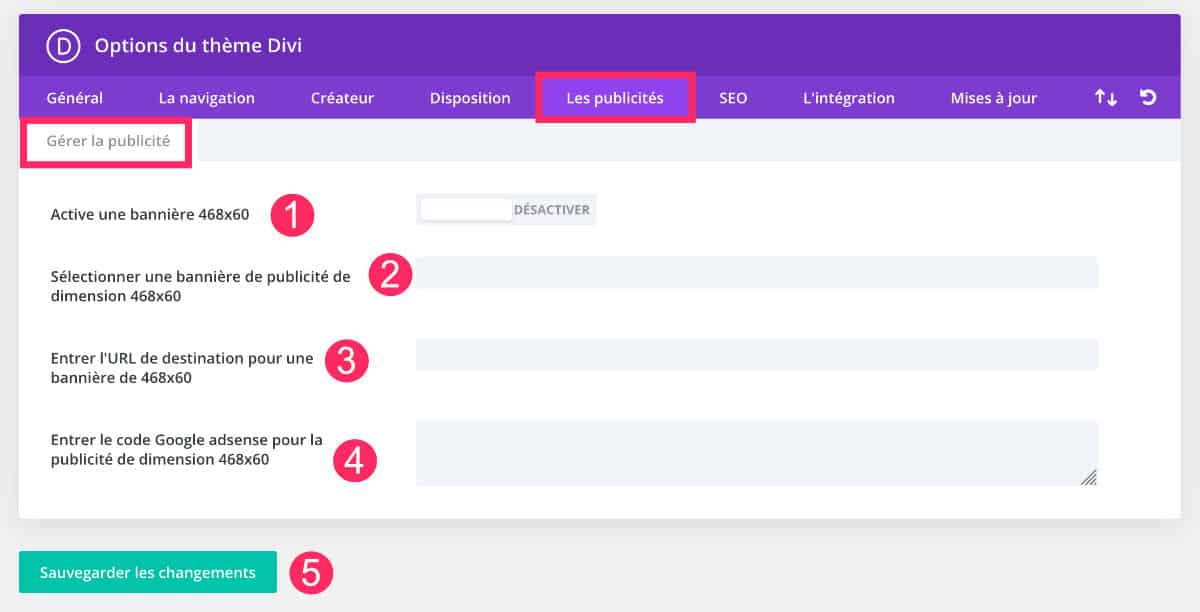Switch to the La navigation tab
This screenshot has height=612, width=1200.
207,98
